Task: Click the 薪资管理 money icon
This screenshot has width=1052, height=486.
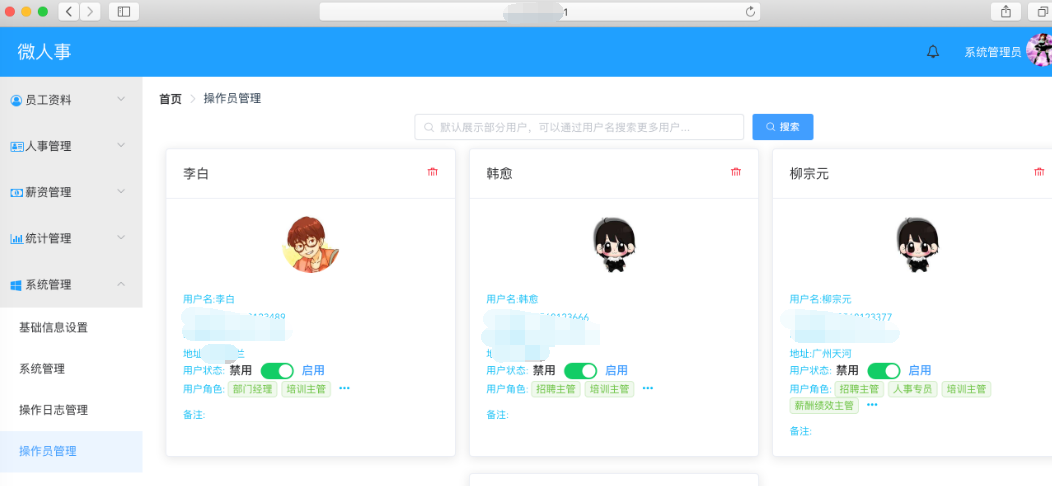Action: pos(17,193)
